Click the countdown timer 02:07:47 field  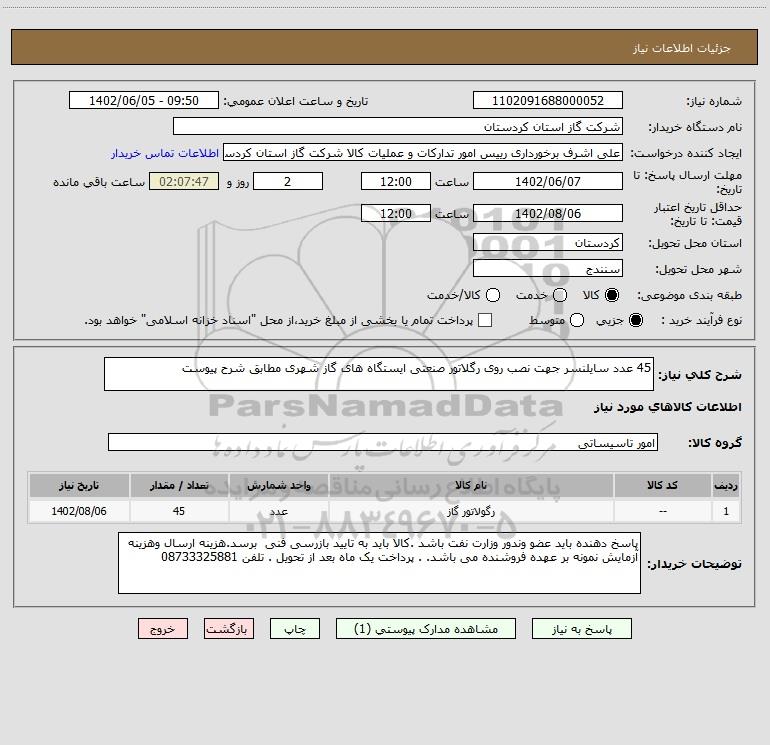tap(184, 181)
